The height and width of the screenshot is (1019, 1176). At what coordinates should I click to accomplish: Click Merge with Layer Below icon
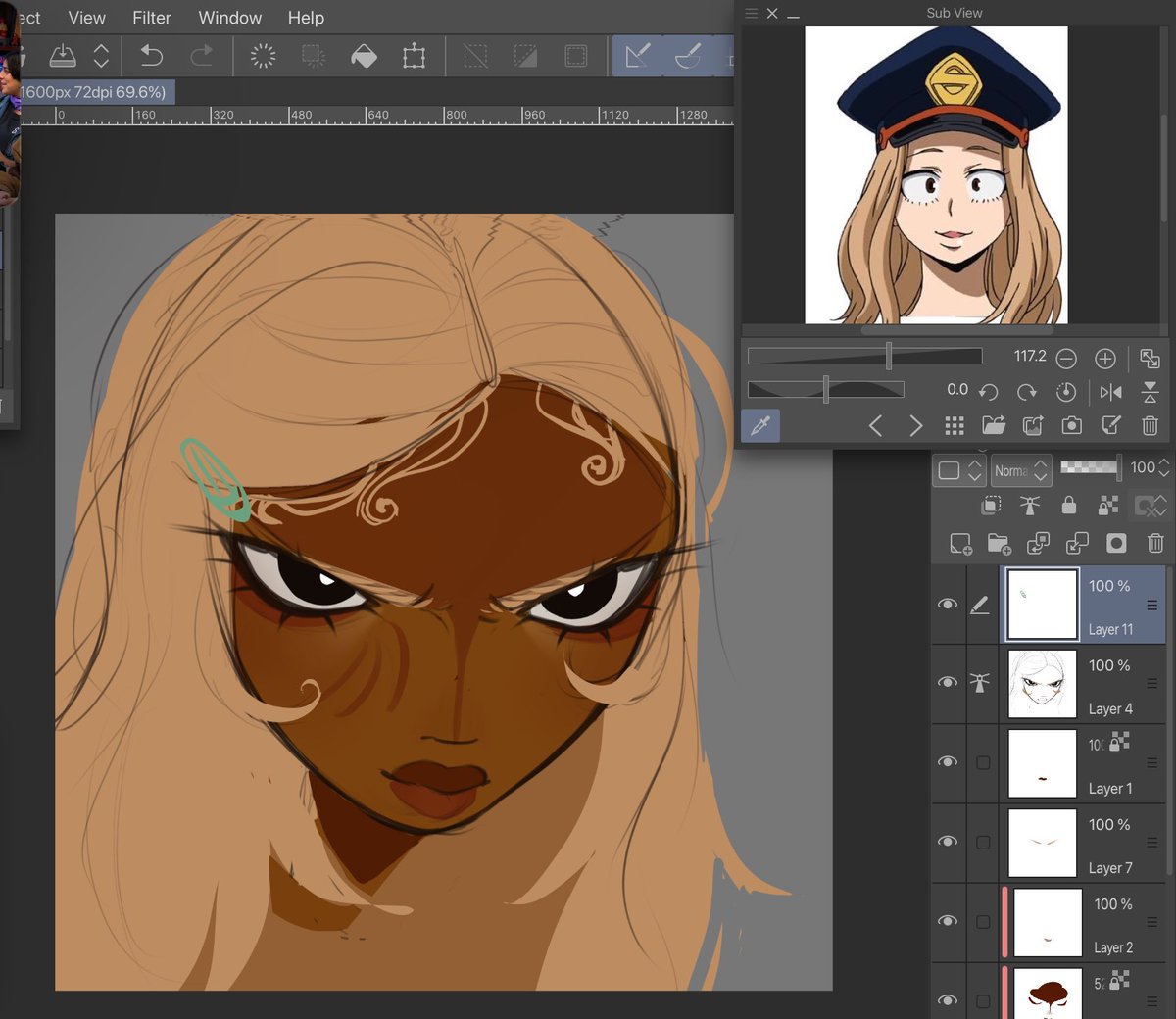click(x=1077, y=543)
